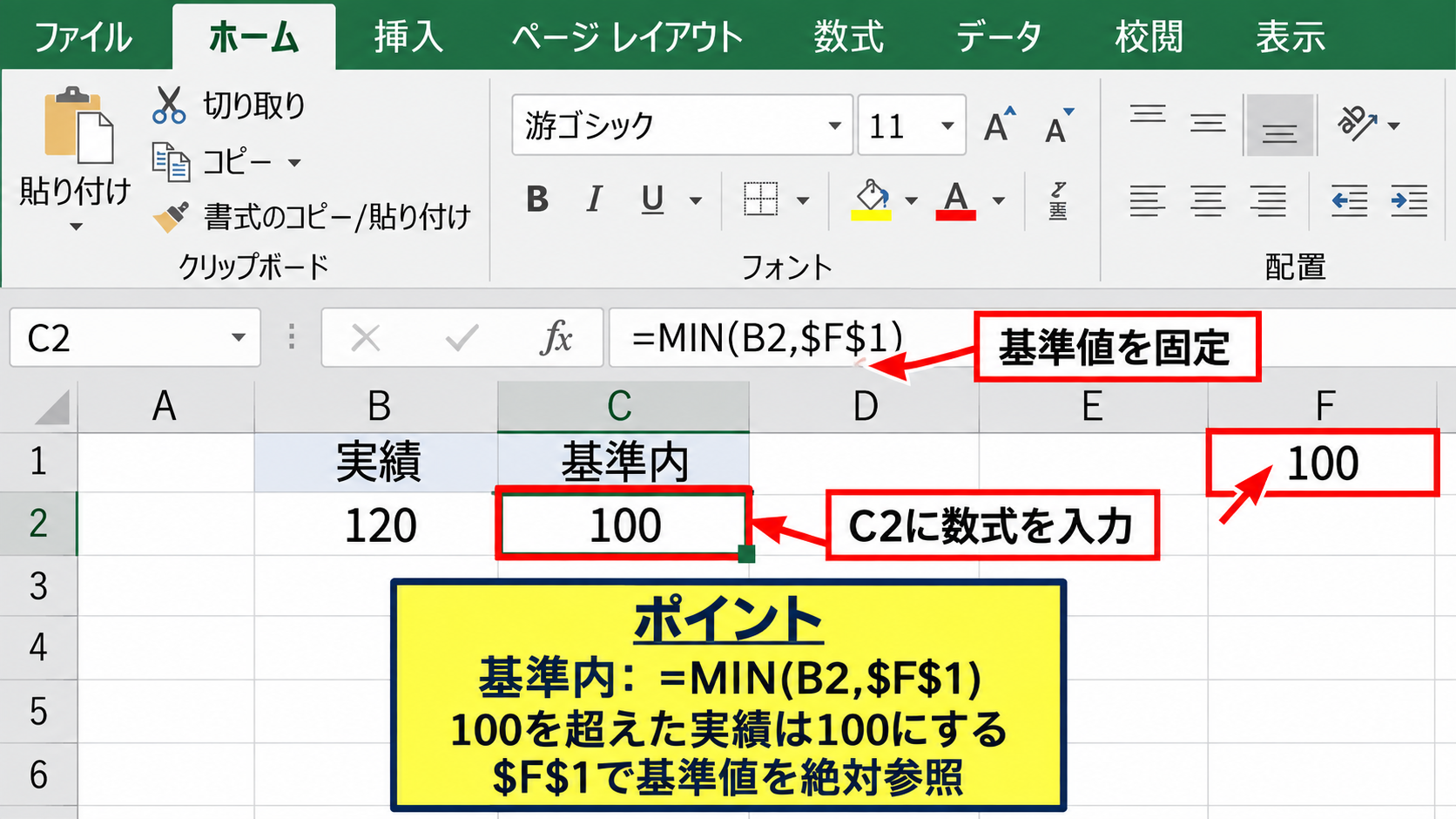1456x819 pixels.
Task: Click the text orientation icon
Action: (1358, 125)
